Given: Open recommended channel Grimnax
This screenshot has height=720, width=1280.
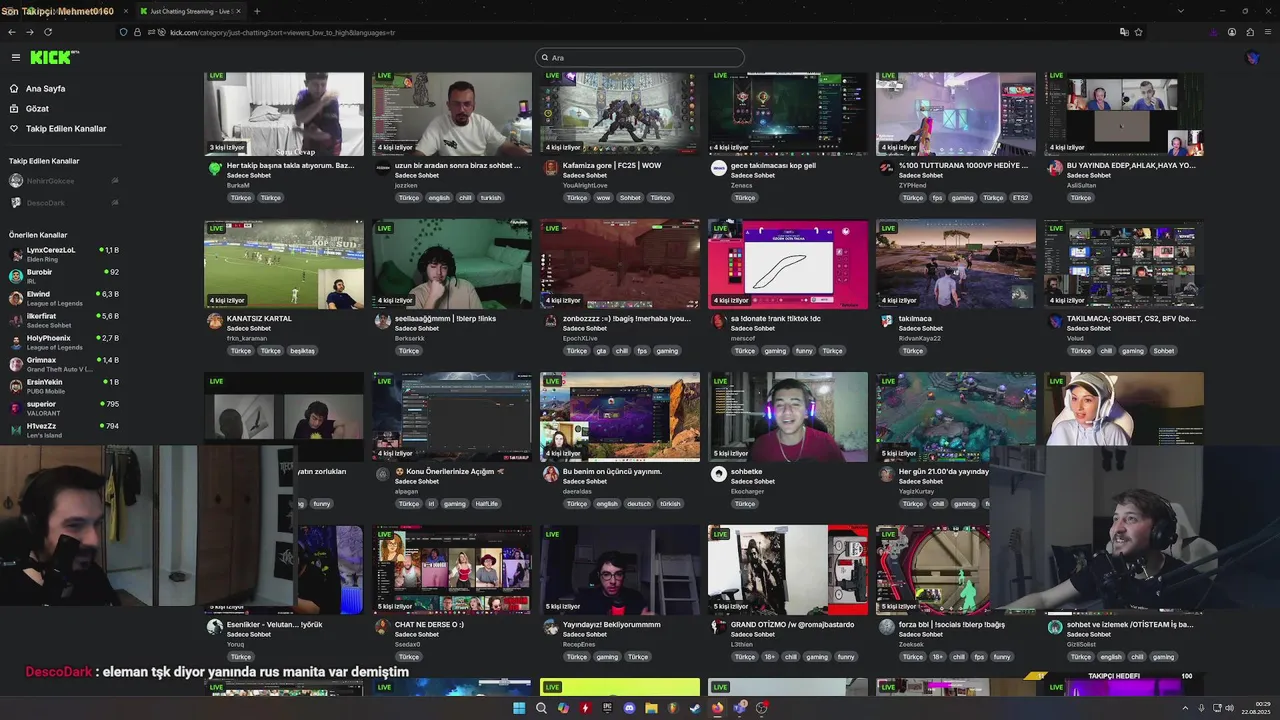Looking at the screenshot, I should [x=64, y=364].
